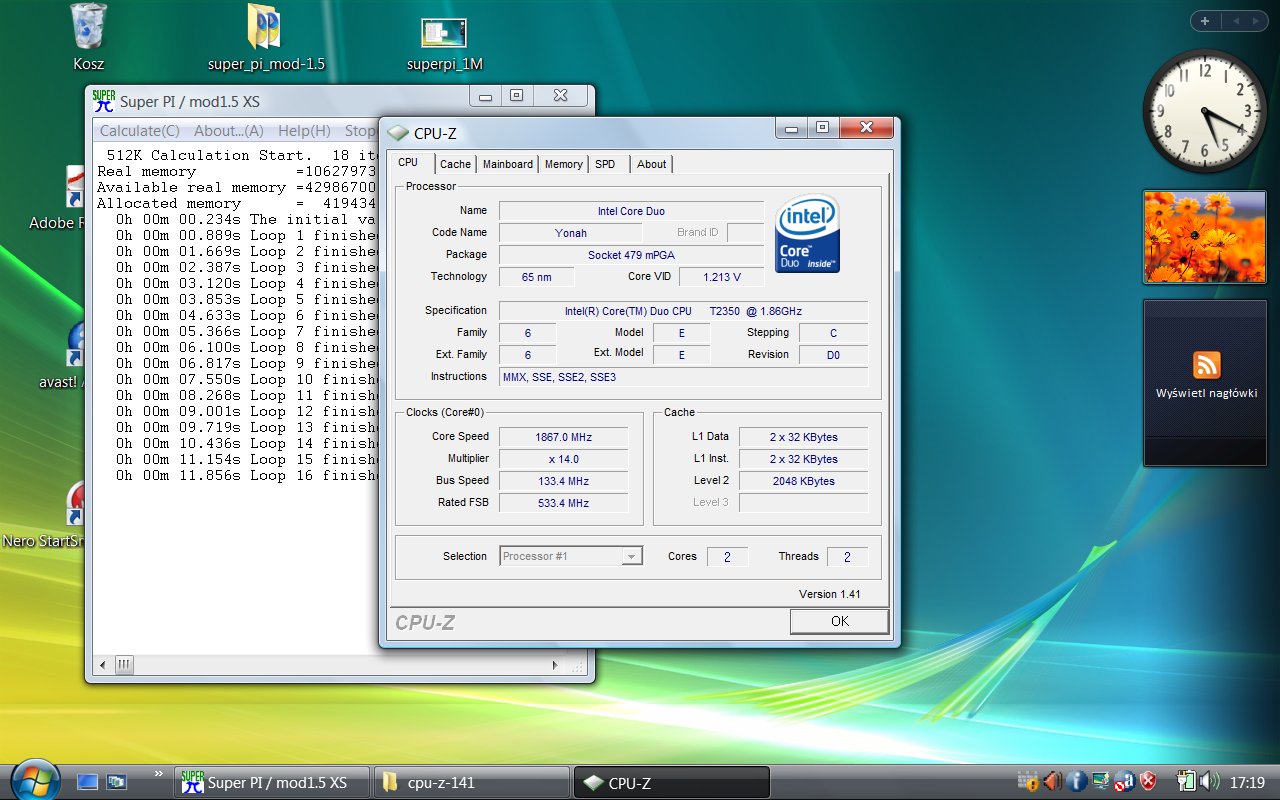Open the Calculate(C) menu in Super PI
1280x800 pixels.
(140, 131)
